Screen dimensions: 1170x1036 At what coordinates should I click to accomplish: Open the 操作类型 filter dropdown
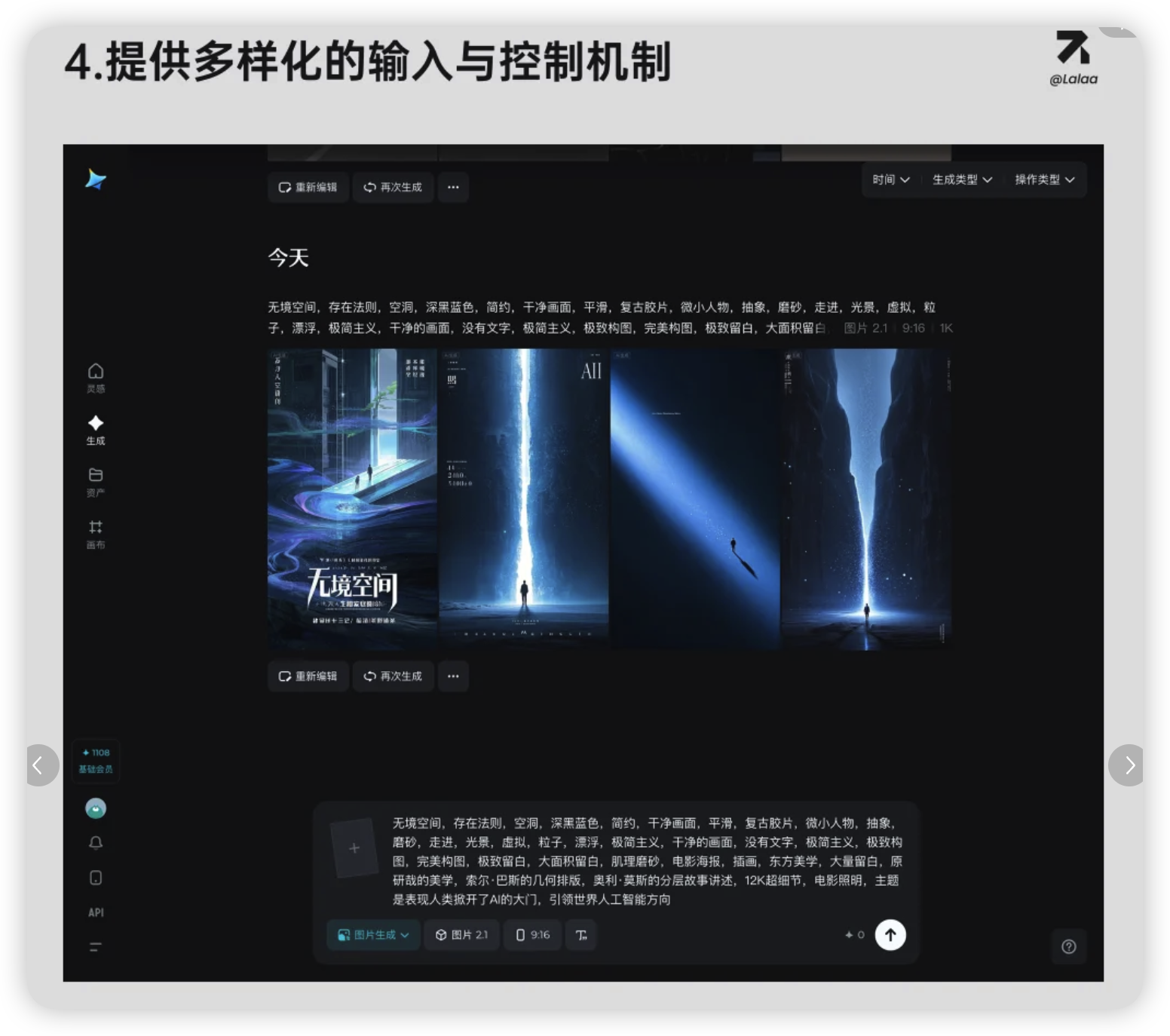(1044, 179)
